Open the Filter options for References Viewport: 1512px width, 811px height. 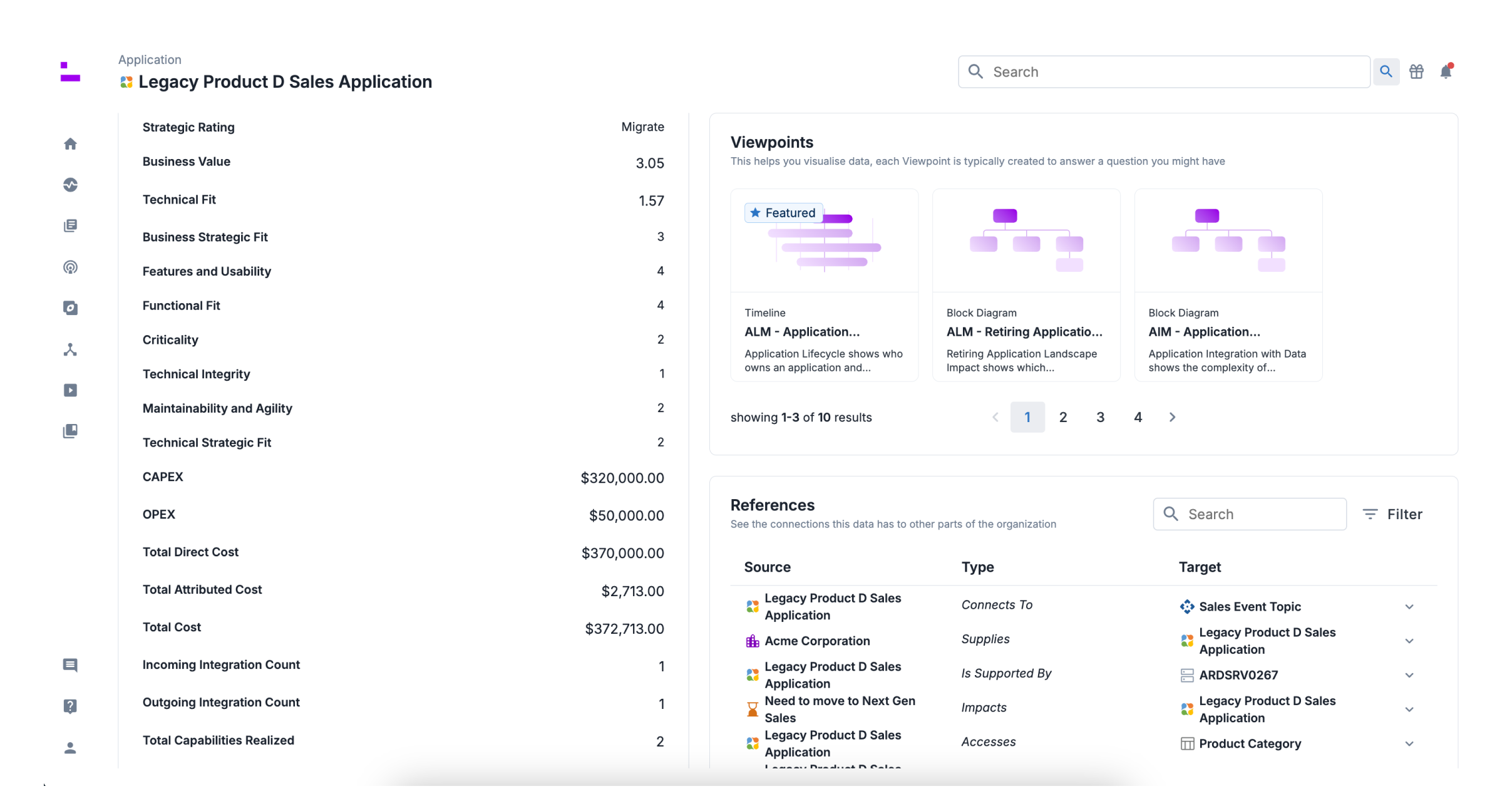coord(1394,514)
